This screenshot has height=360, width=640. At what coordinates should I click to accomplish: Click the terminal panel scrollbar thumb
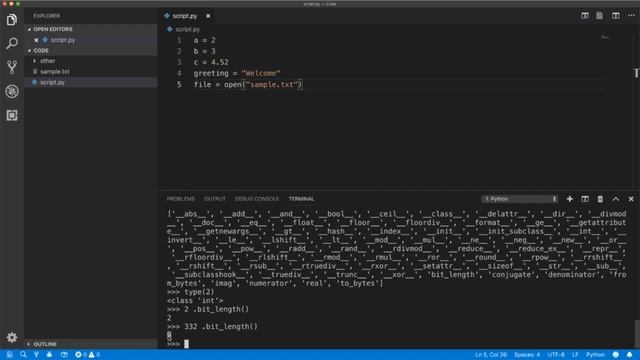pos(637,334)
